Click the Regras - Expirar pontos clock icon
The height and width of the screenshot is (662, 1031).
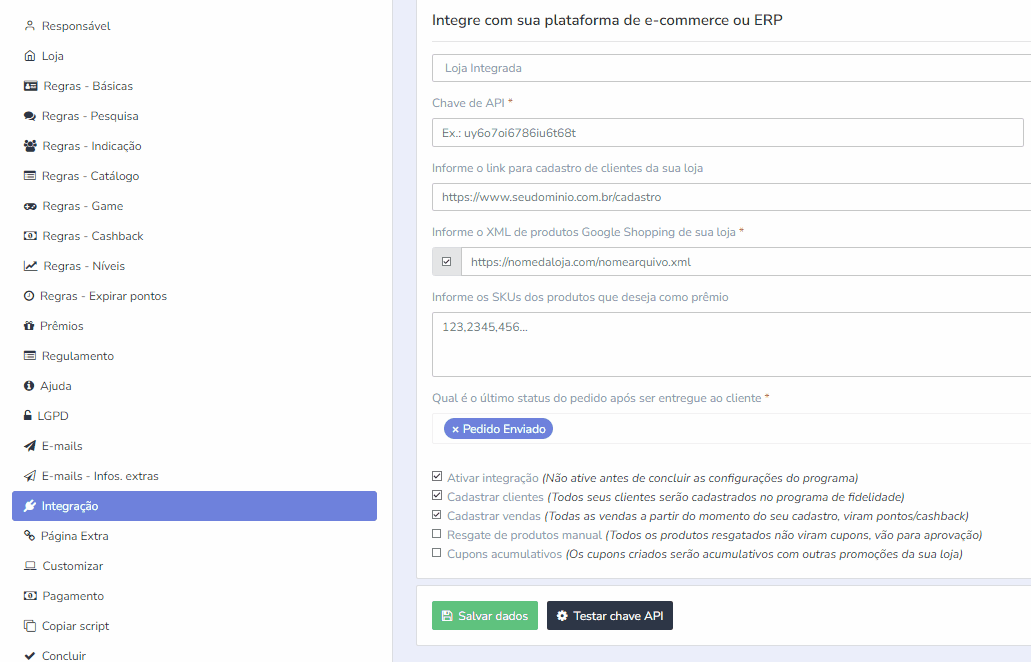[x=29, y=296]
